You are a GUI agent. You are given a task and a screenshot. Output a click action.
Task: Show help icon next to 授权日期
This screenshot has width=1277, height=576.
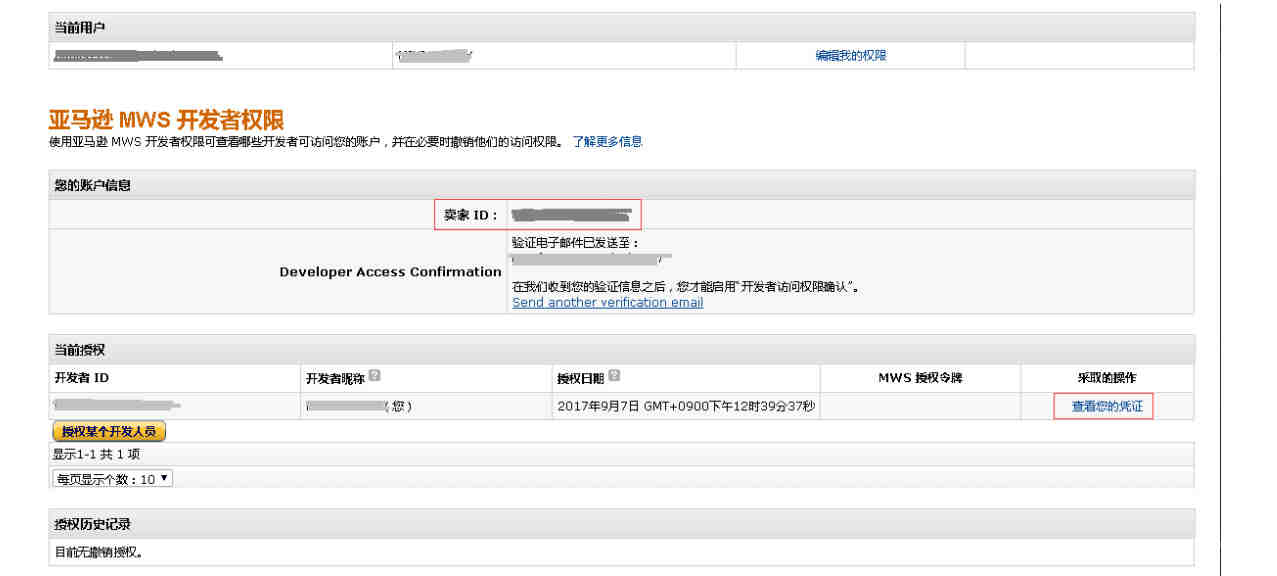click(x=614, y=376)
